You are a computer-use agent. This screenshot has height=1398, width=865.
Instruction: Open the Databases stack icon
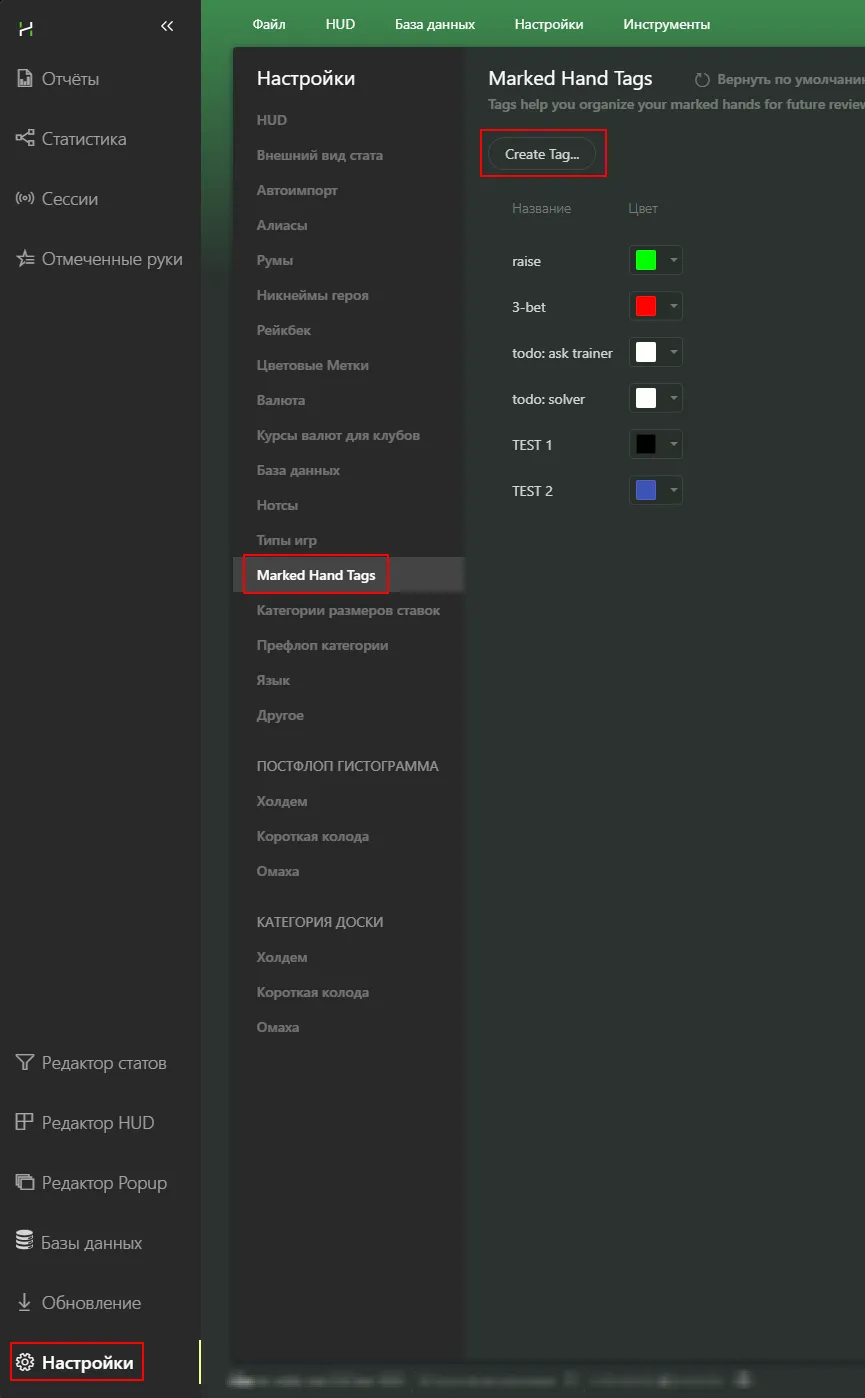pos(25,1242)
